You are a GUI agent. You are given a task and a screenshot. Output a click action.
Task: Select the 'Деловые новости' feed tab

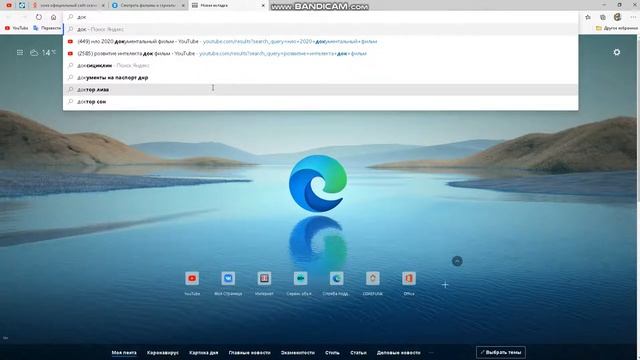tap(398, 353)
